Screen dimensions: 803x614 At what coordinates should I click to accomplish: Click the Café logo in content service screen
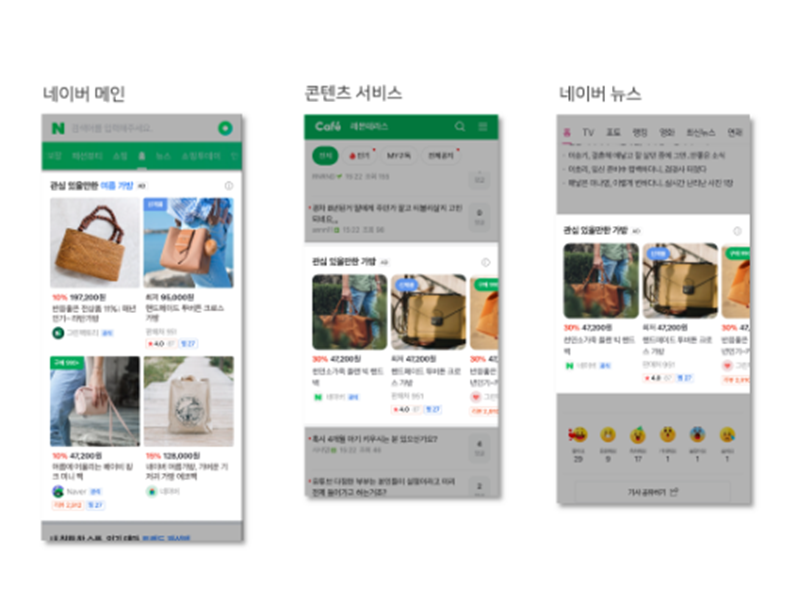(x=328, y=126)
